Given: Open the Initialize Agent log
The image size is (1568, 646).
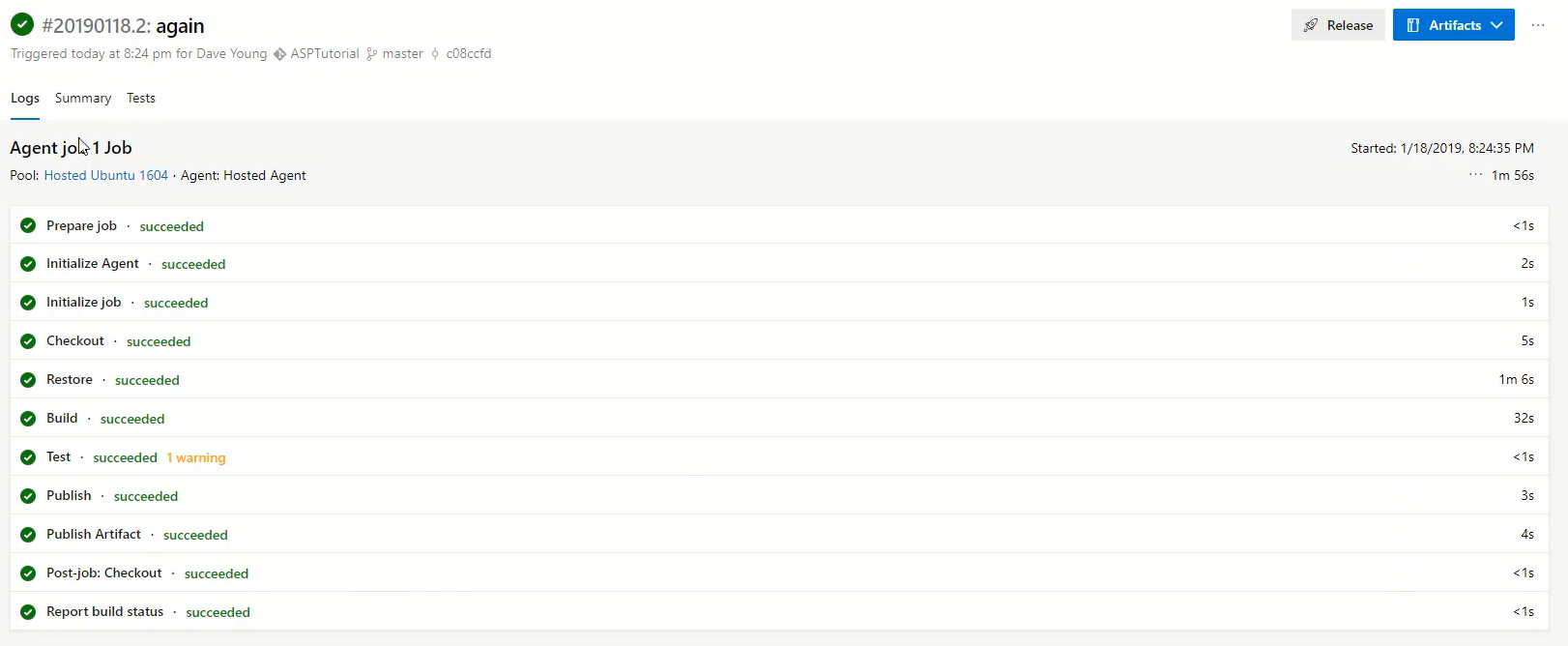Looking at the screenshot, I should (779, 263).
